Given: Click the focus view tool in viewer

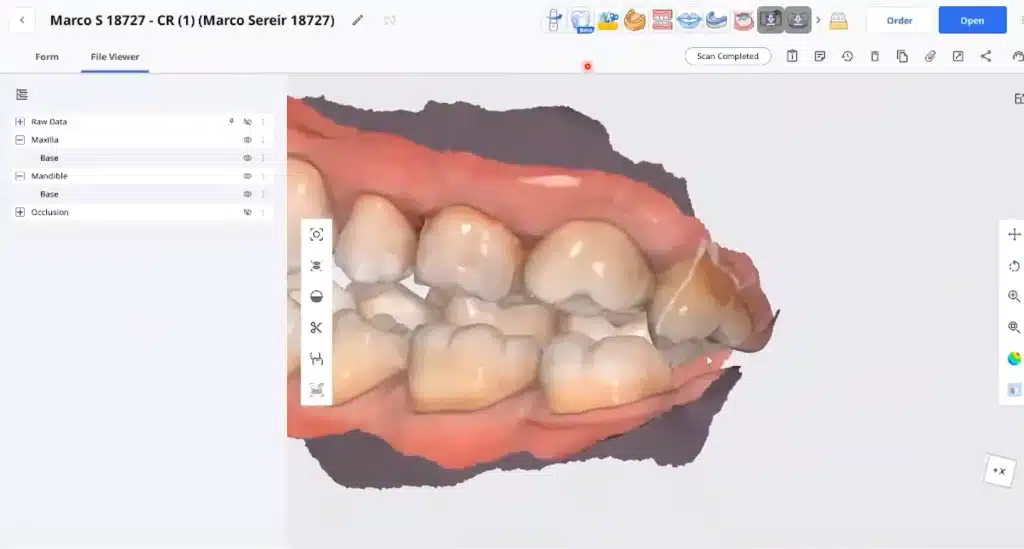Looking at the screenshot, I should pos(316,235).
